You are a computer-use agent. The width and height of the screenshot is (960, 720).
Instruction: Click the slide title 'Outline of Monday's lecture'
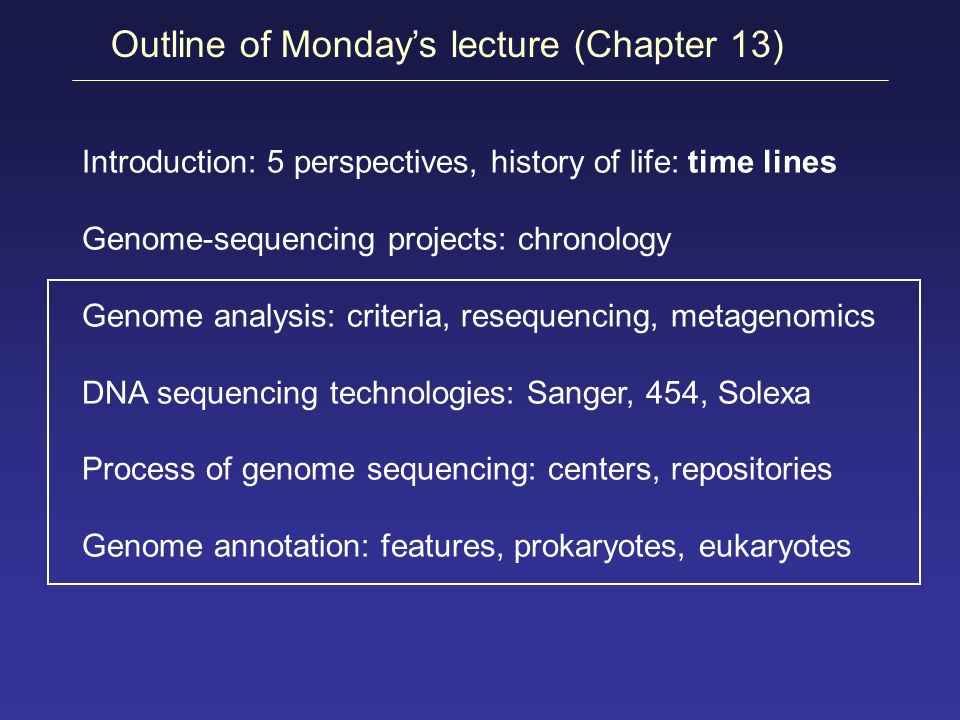(335, 45)
